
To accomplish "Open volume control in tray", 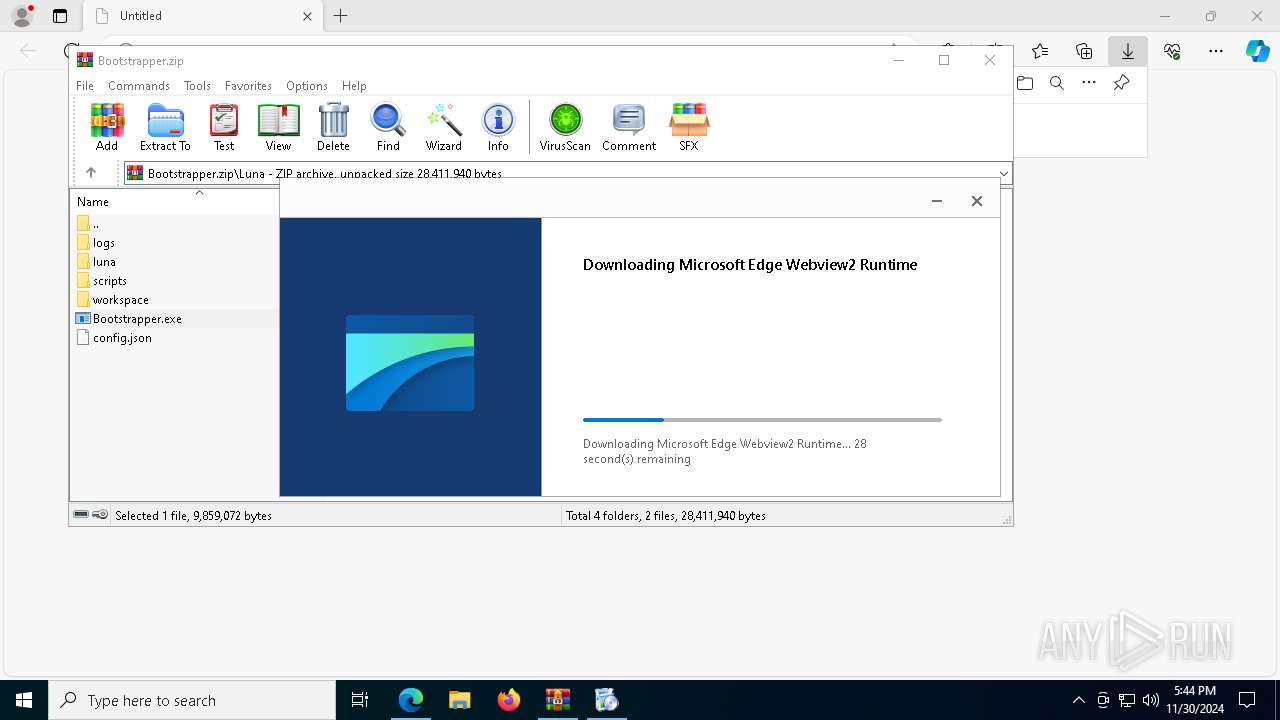I will click(x=1150, y=700).
